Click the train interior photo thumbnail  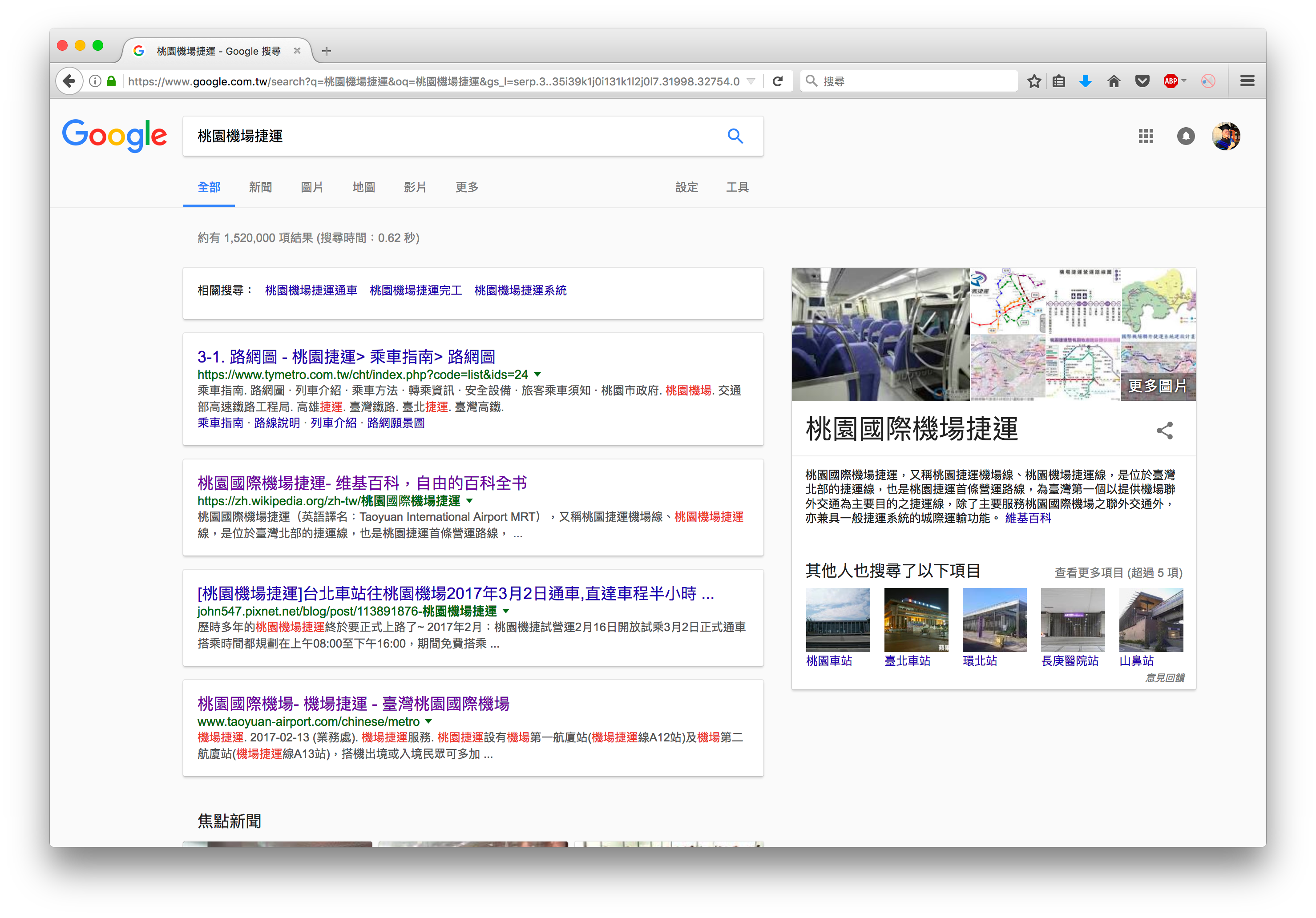click(x=880, y=334)
